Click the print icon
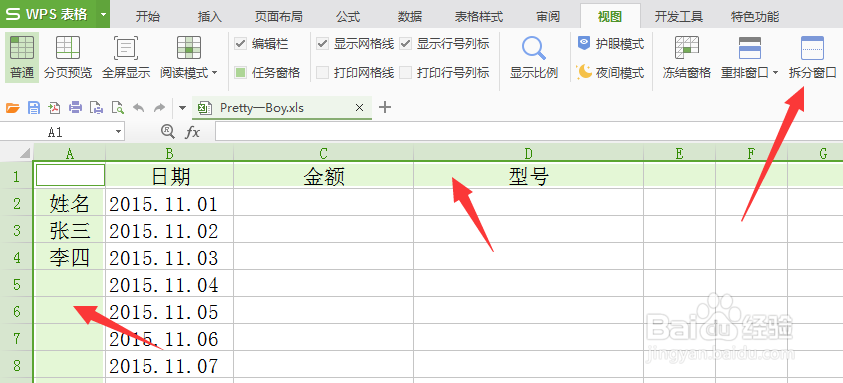843x383 pixels. [75, 108]
